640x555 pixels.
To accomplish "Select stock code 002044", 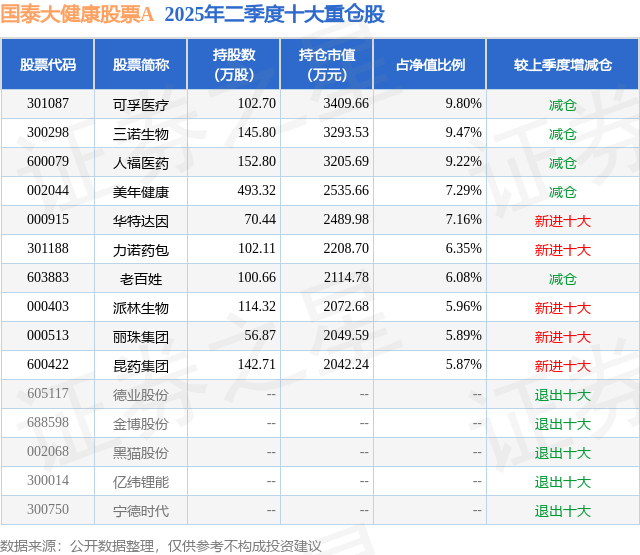I will 48,191.
